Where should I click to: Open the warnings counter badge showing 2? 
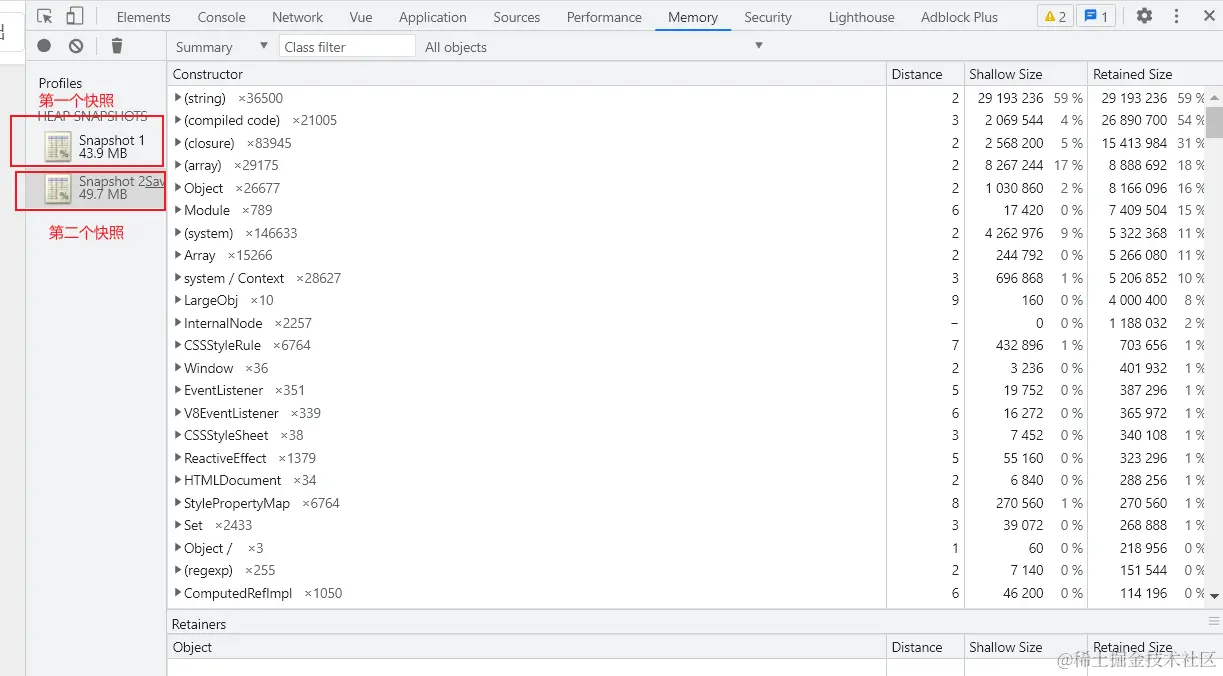click(1054, 16)
